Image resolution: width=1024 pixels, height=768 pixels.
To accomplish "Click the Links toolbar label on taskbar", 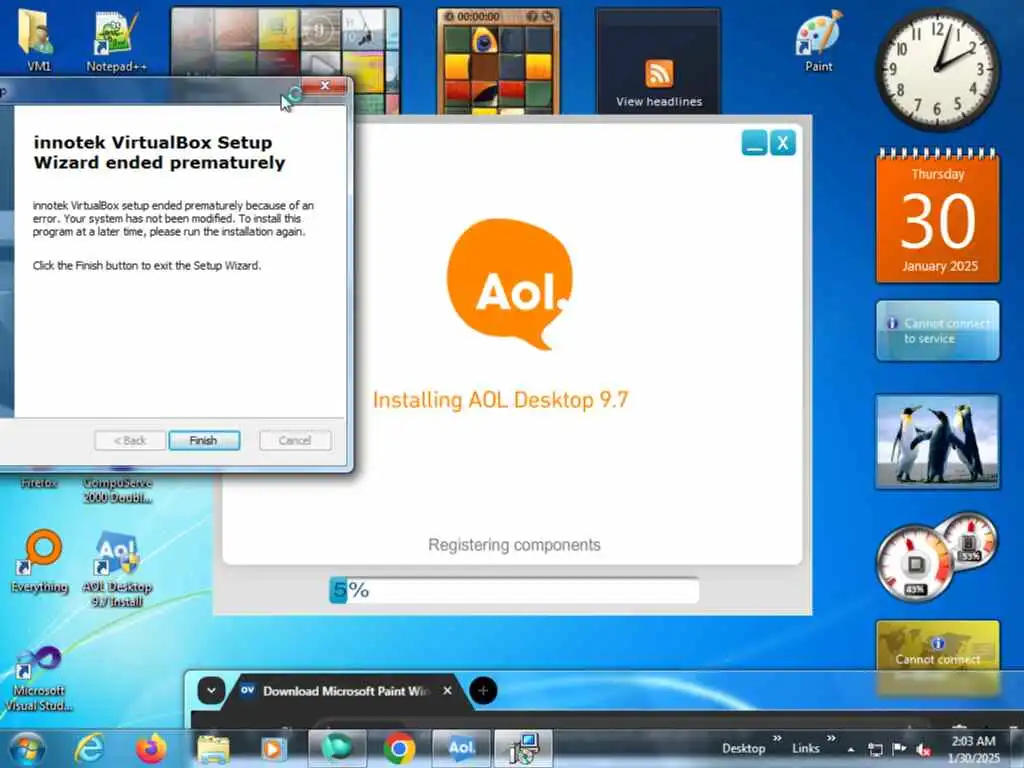I will pos(806,748).
